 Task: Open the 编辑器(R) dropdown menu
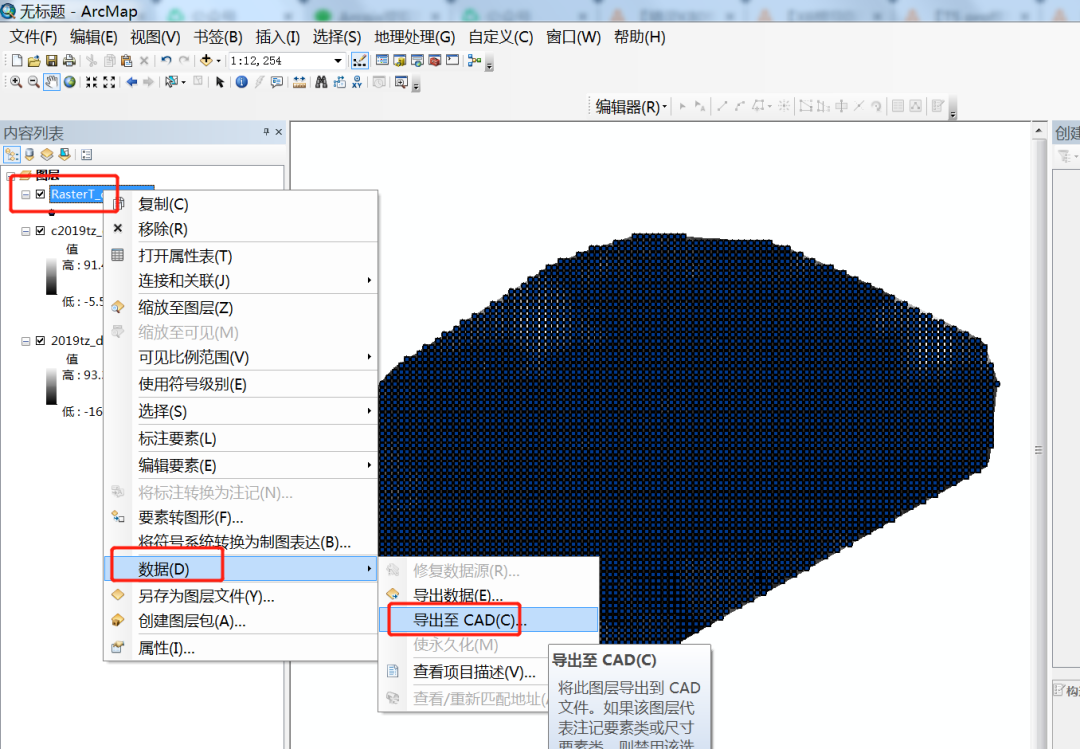[632, 106]
